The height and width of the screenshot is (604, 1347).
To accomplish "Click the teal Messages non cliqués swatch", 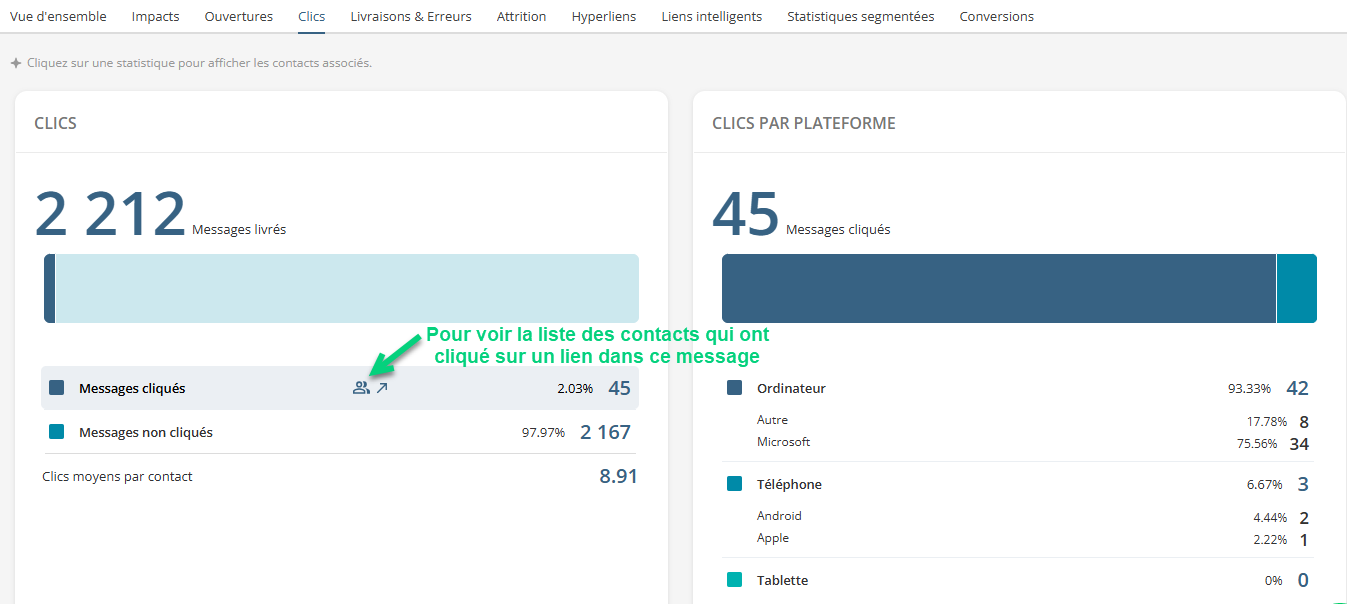I will [x=57, y=432].
